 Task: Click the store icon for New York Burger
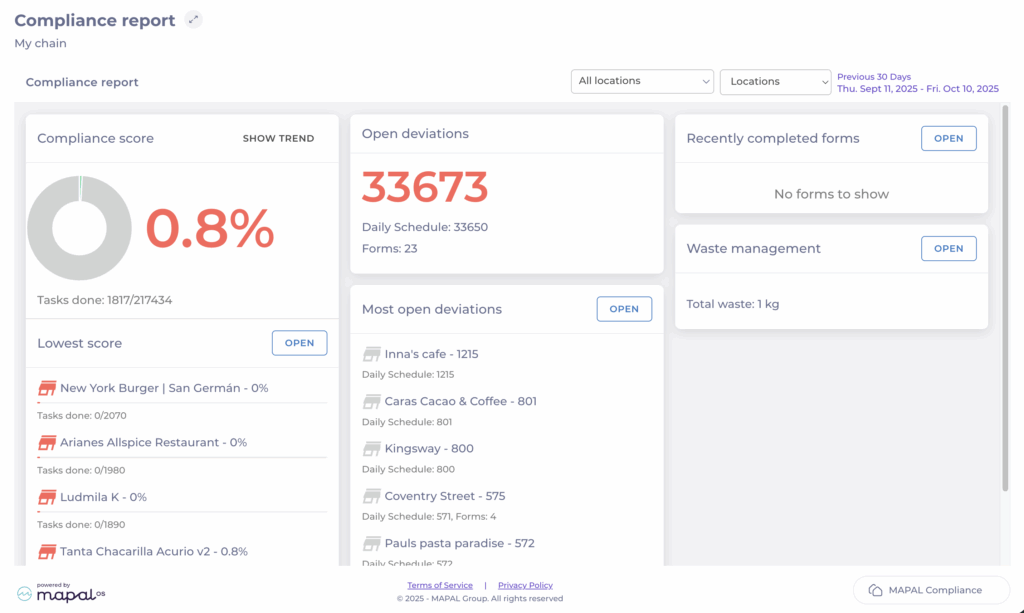[x=47, y=388]
